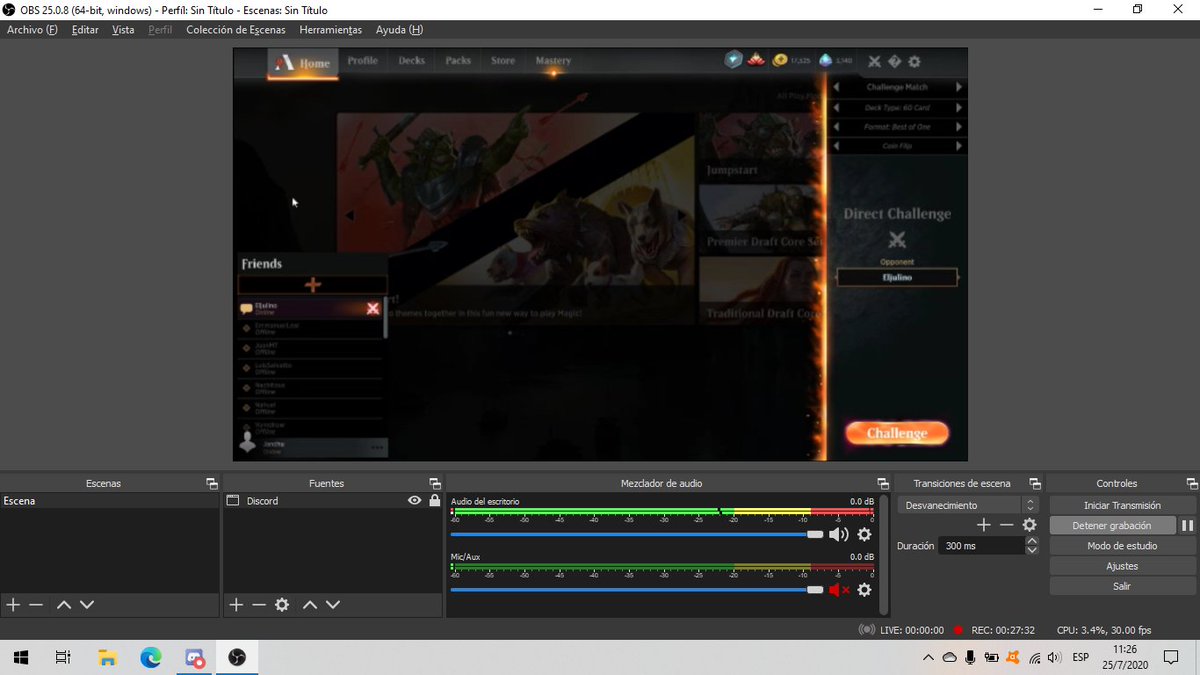The image size is (1200, 675).
Task: Click the orange Challenge button
Action: click(x=896, y=432)
